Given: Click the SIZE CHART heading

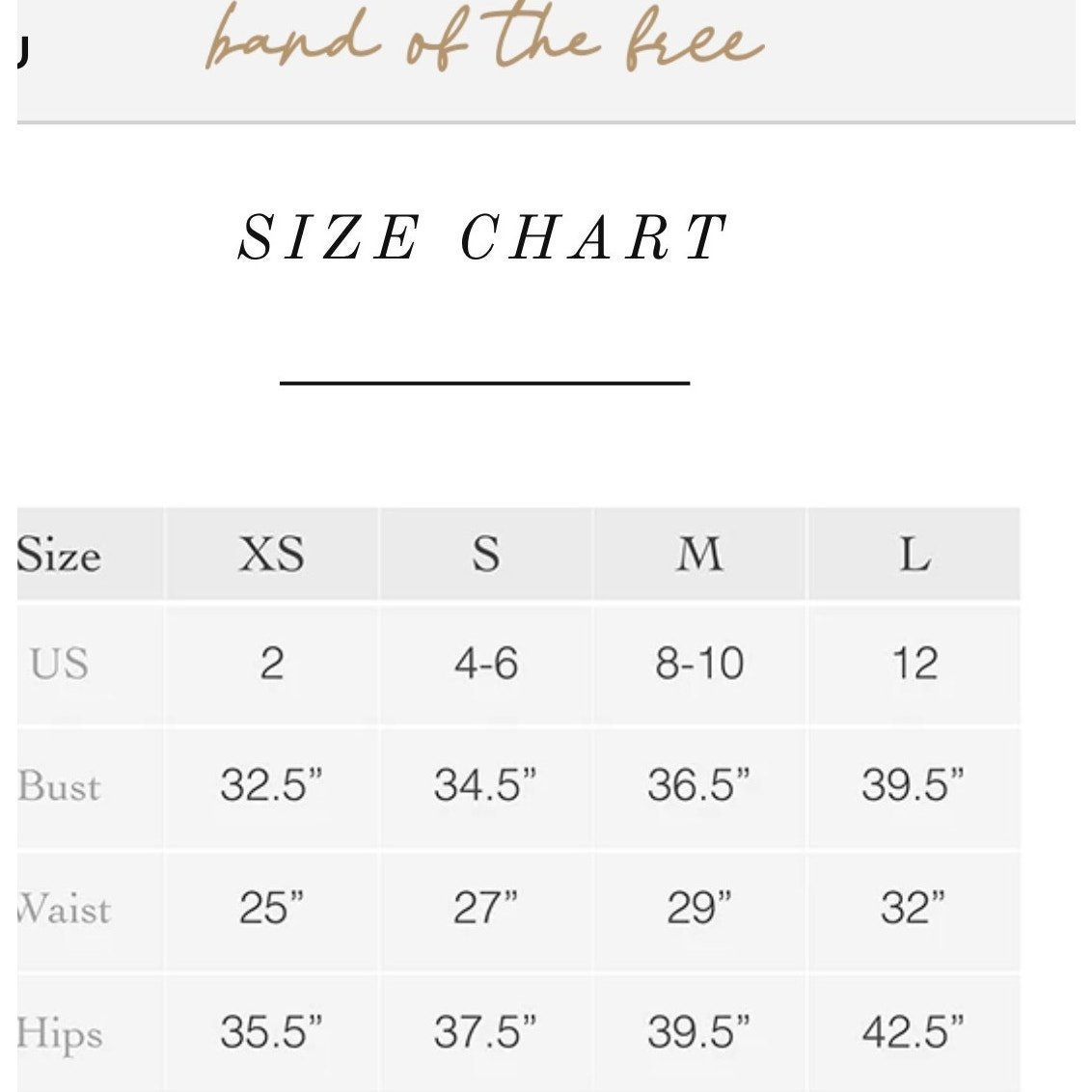Looking at the screenshot, I should pos(482,236).
